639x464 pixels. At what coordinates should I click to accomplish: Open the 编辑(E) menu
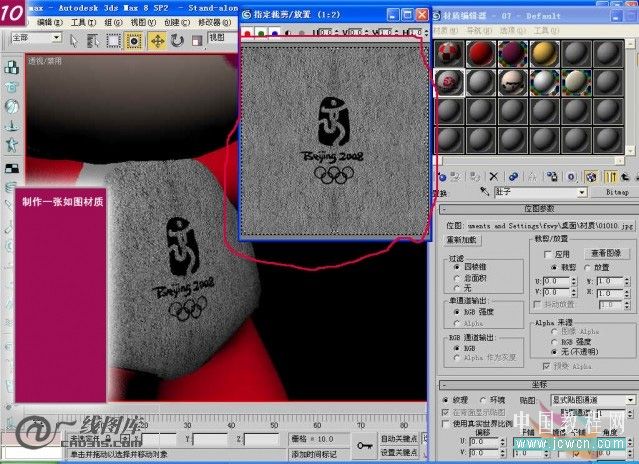49,22
